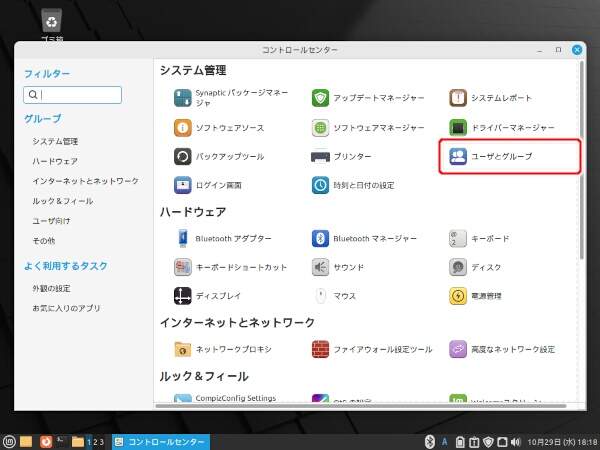Open Synaptic package manager icon
This screenshot has width=600, height=450.
click(x=183, y=98)
